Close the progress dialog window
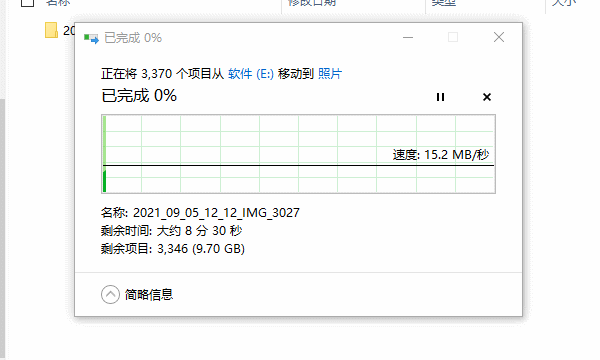Screen dimensions: 600x360 499,37
